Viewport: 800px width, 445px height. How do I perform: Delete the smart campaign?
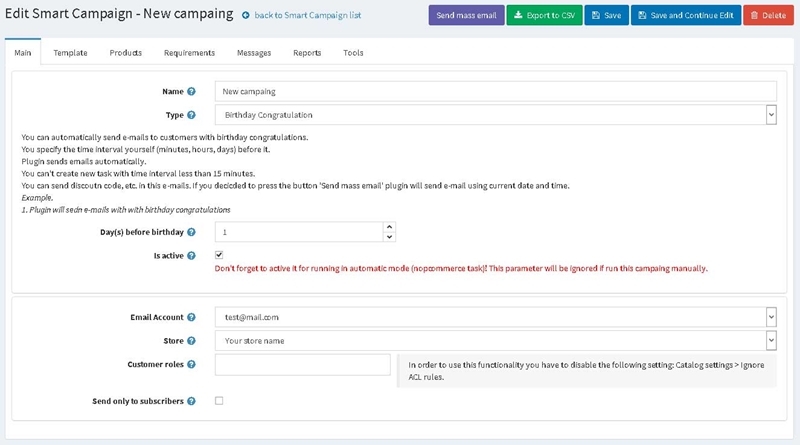(768, 15)
